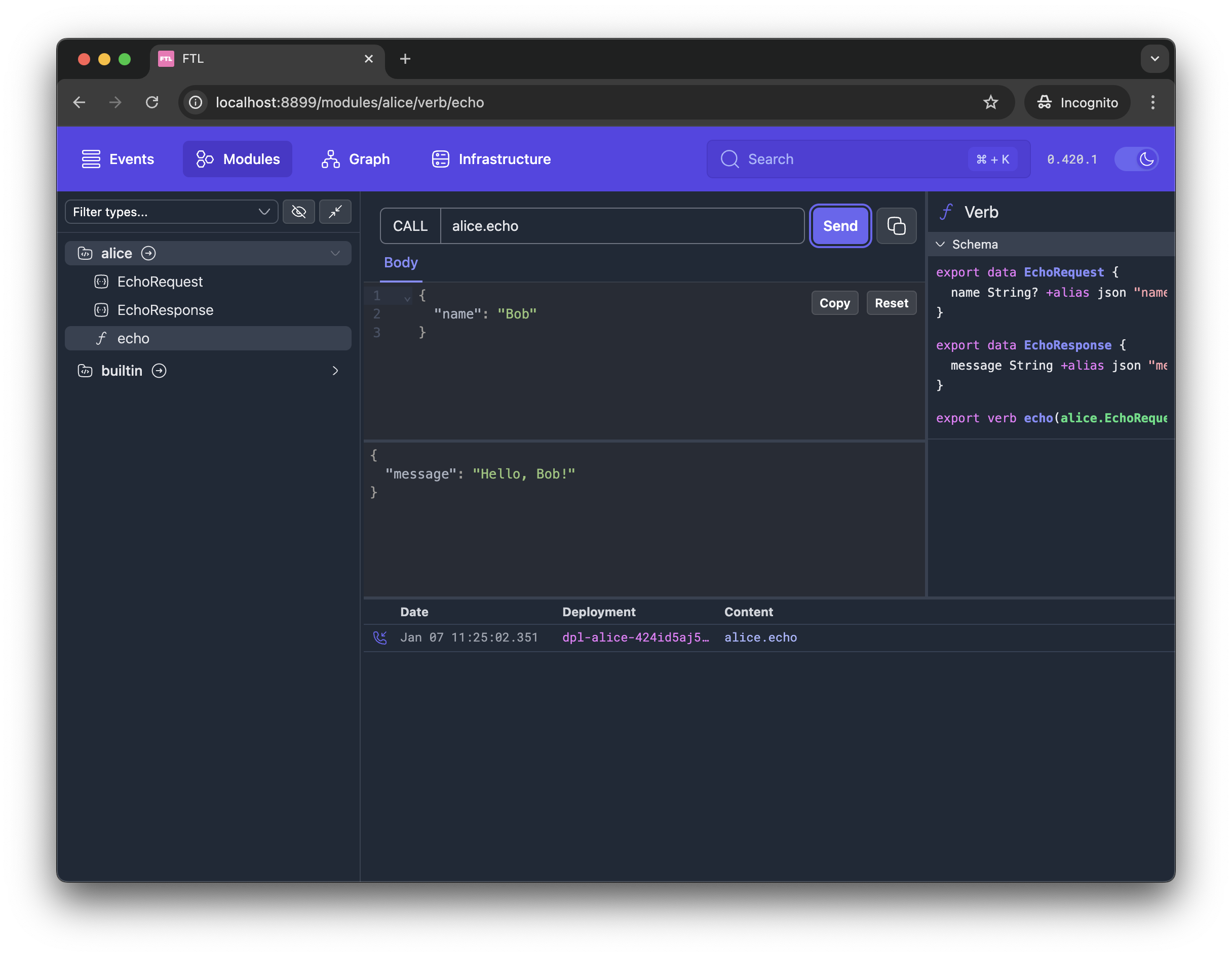Open the Modules page
Viewport: 1232px width, 957px height.
click(x=238, y=159)
